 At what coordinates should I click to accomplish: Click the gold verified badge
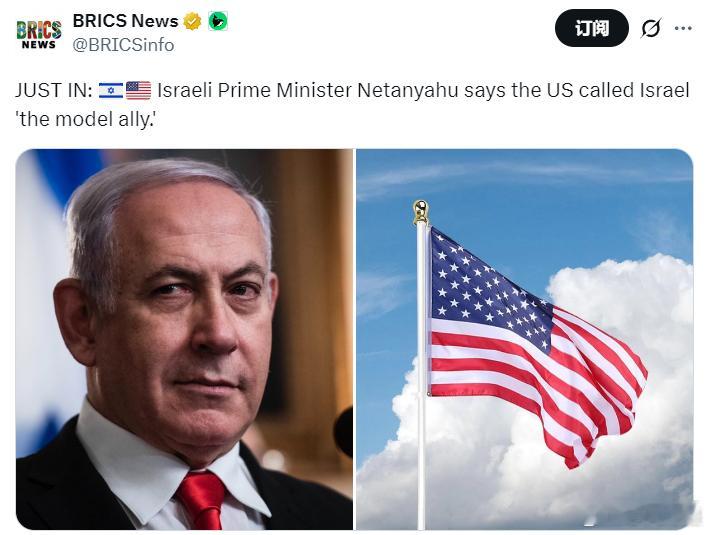pos(192,21)
